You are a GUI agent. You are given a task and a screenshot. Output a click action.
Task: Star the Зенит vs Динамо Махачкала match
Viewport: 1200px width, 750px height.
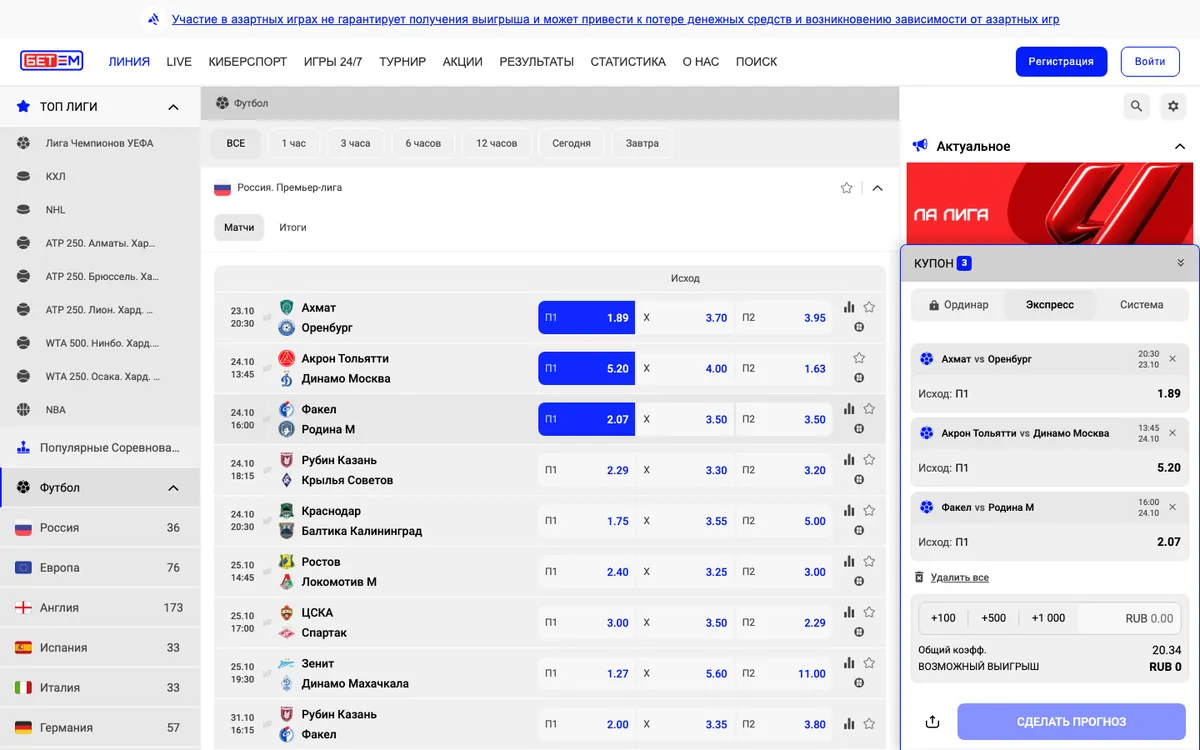(869, 664)
